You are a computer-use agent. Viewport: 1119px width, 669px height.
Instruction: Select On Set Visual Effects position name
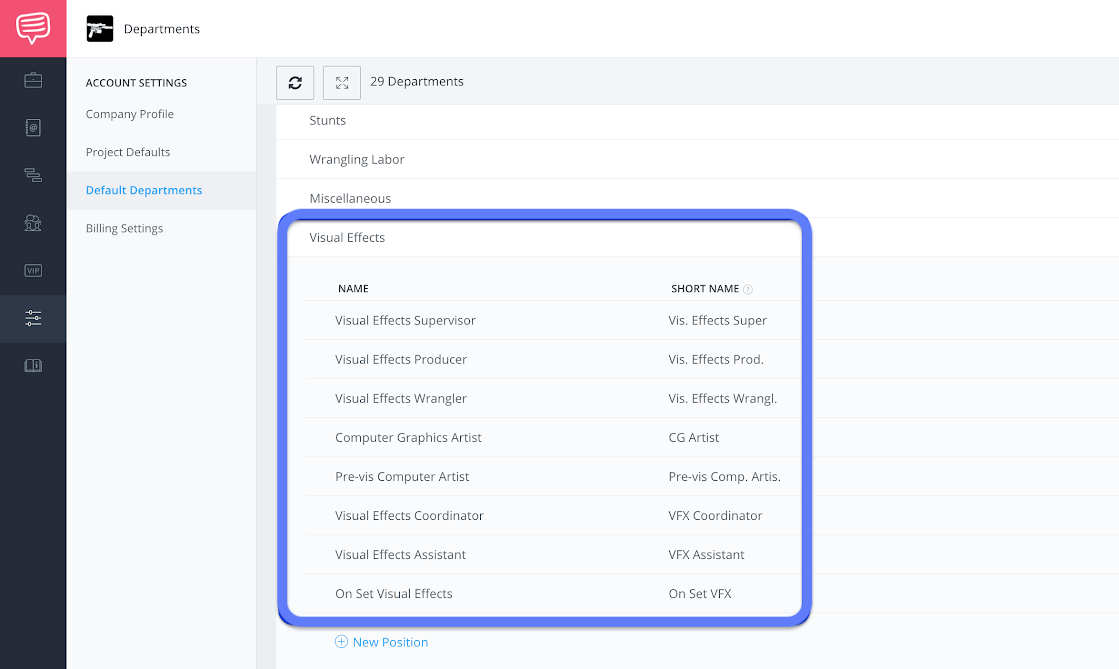click(394, 593)
